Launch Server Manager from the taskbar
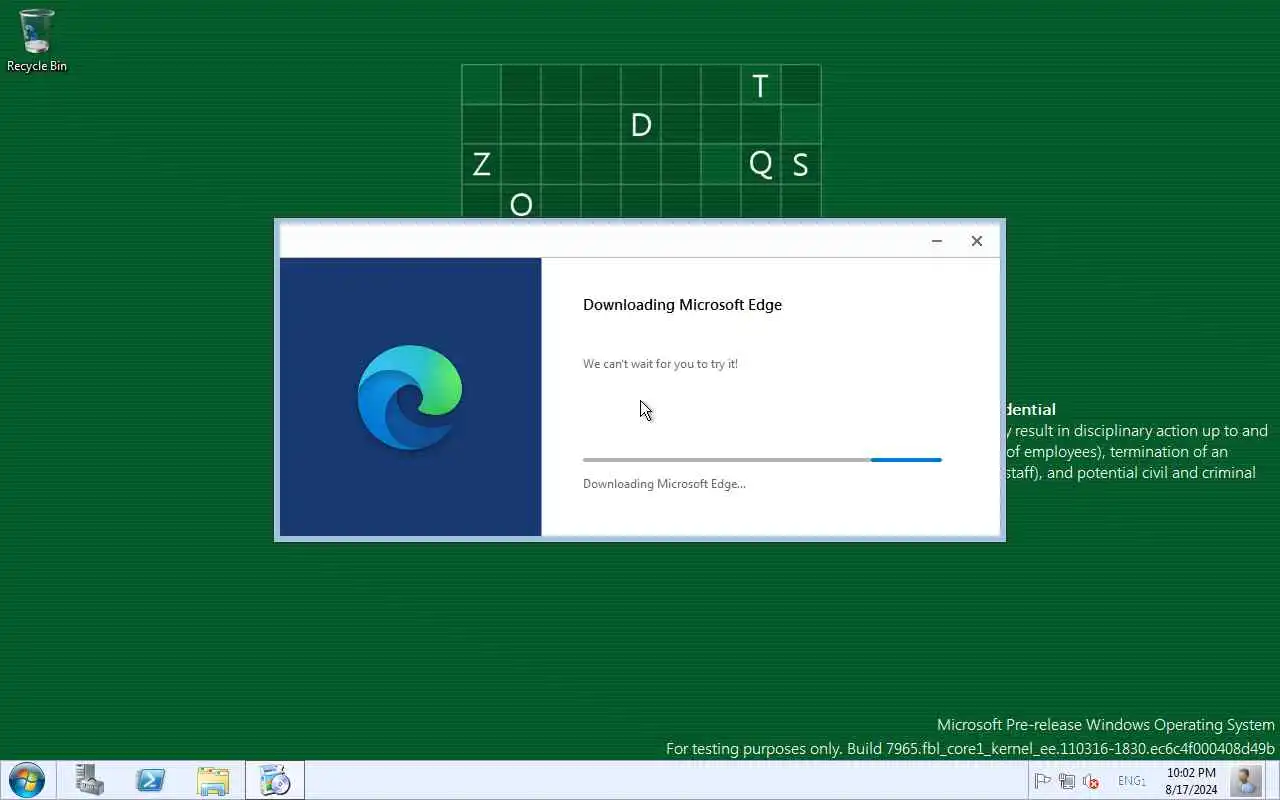Screen dimensions: 1280x800 click(90, 780)
